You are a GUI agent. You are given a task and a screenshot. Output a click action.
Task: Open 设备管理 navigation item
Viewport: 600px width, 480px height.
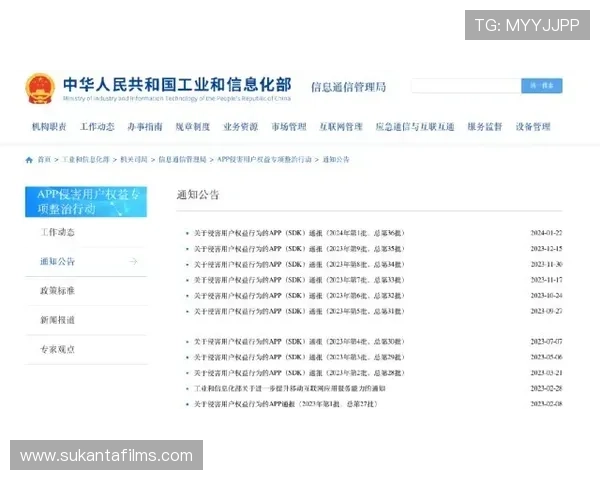pos(533,127)
